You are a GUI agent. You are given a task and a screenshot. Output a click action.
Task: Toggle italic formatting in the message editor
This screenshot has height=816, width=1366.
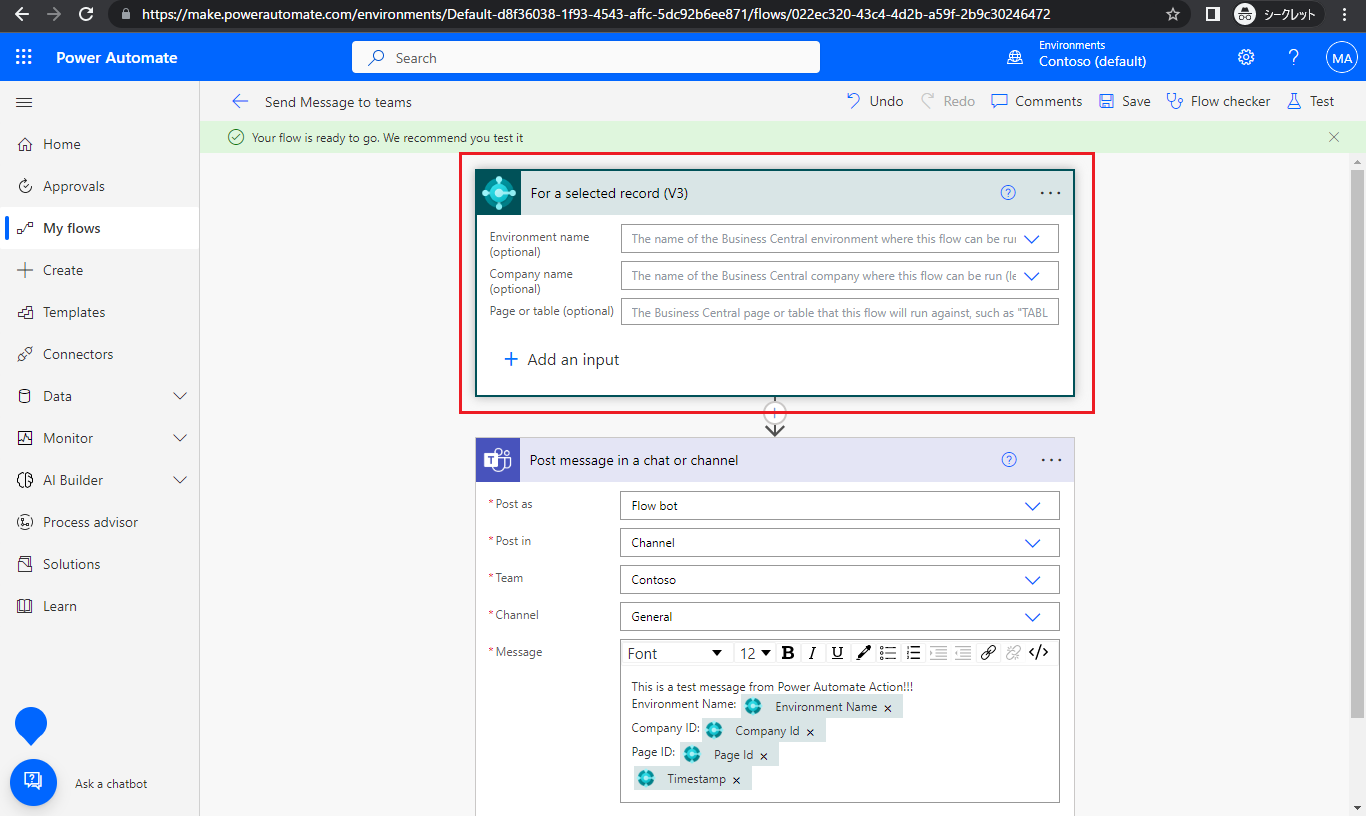point(812,652)
